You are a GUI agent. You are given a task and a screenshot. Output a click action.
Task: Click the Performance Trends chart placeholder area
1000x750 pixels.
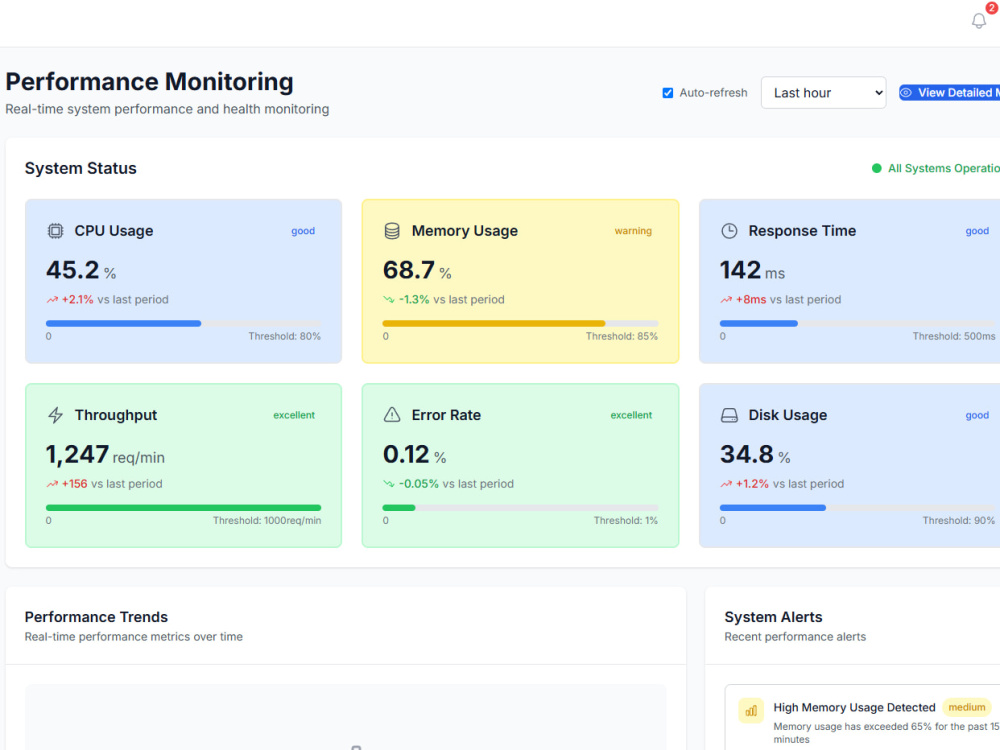[346, 717]
